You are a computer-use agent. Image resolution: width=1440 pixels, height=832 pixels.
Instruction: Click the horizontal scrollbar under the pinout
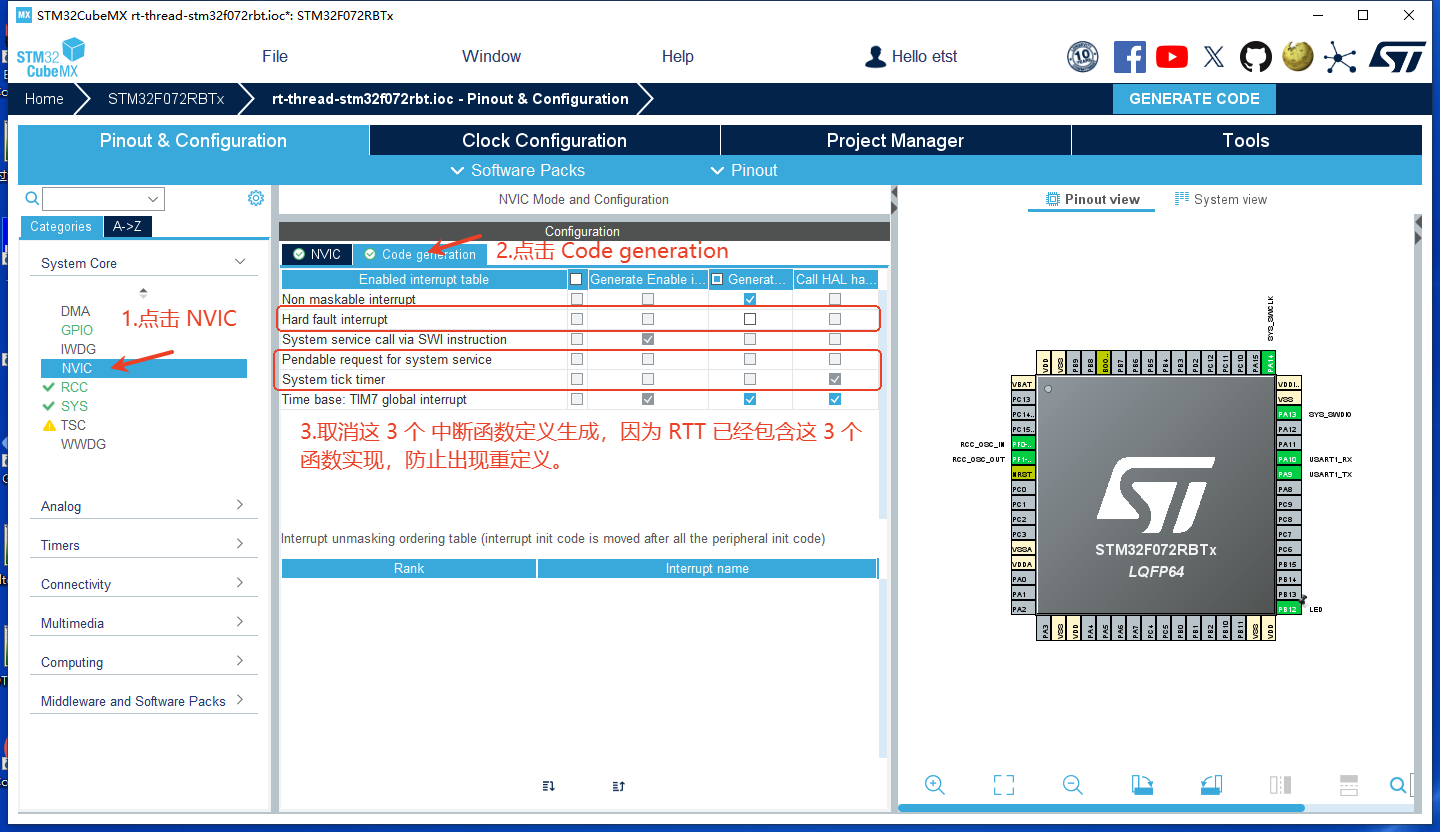click(x=1101, y=807)
